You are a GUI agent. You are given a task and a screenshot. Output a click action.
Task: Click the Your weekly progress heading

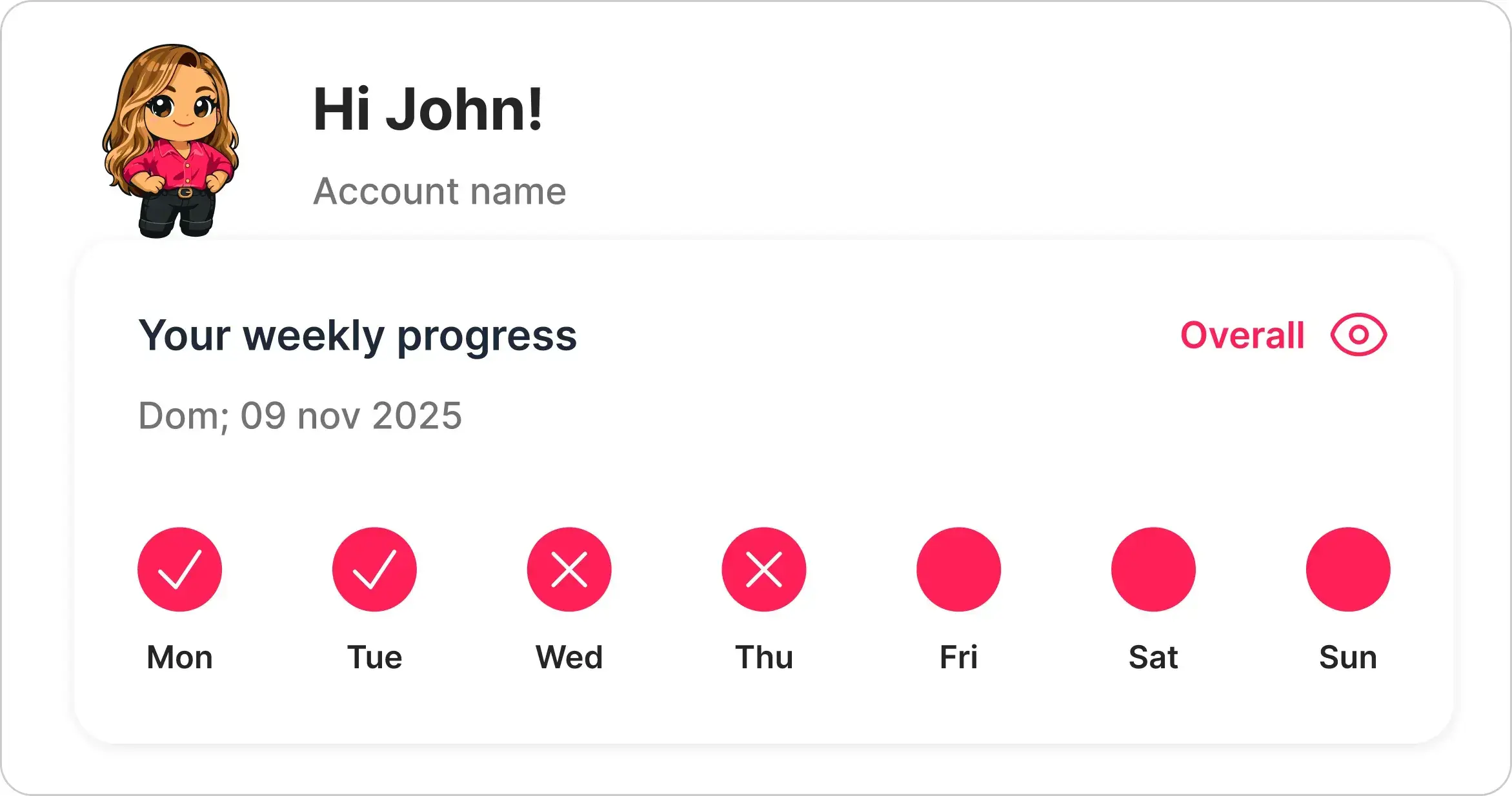pos(358,336)
